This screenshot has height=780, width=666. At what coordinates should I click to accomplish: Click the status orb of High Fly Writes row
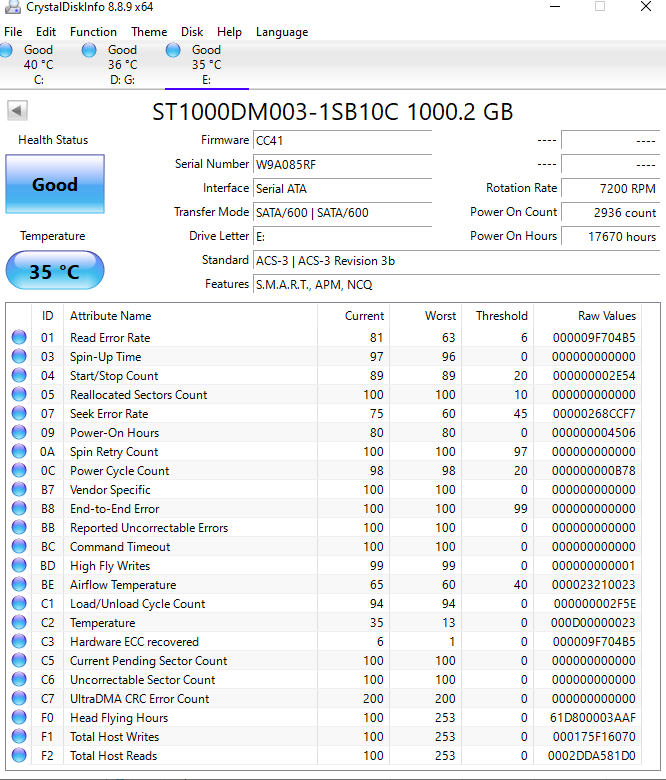[x=19, y=565]
